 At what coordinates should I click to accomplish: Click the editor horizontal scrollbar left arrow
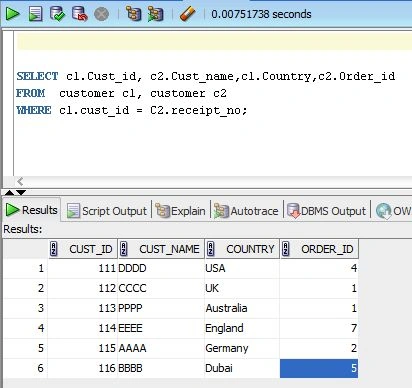tap(20, 181)
